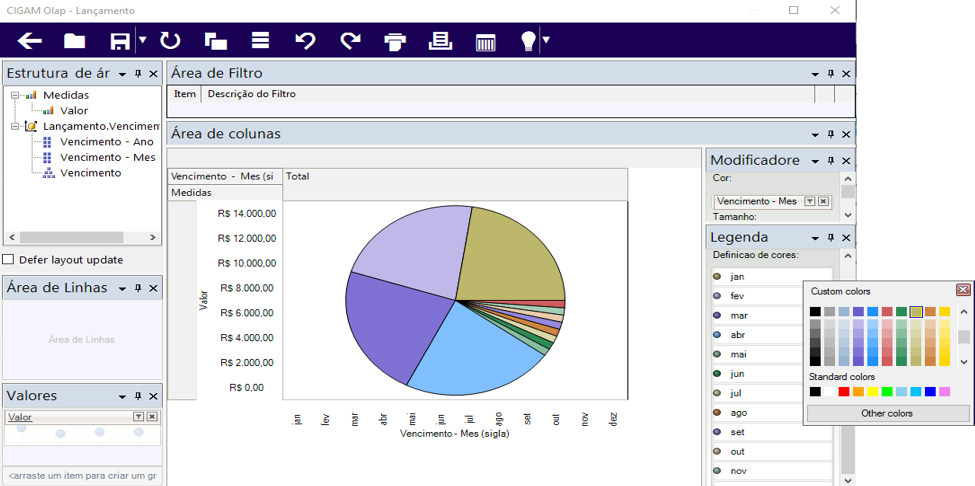Viewport: 975px width, 486px height.
Task: Click the light bulb toolbar icon
Action: (528, 41)
